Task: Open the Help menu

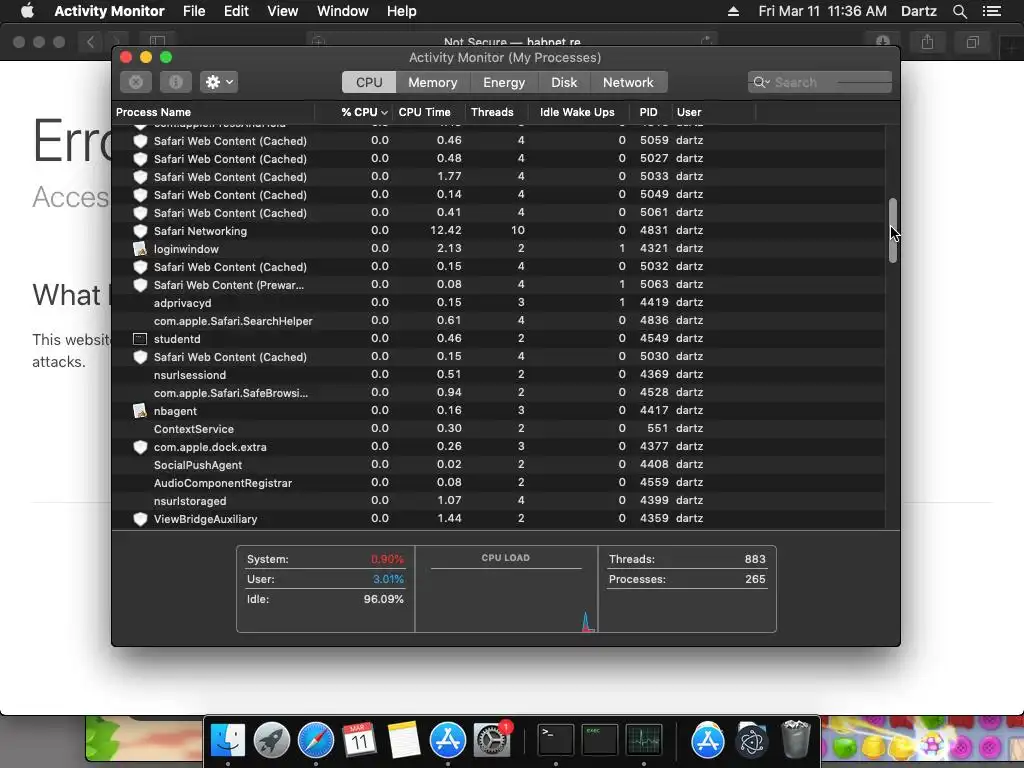Action: coord(402,11)
